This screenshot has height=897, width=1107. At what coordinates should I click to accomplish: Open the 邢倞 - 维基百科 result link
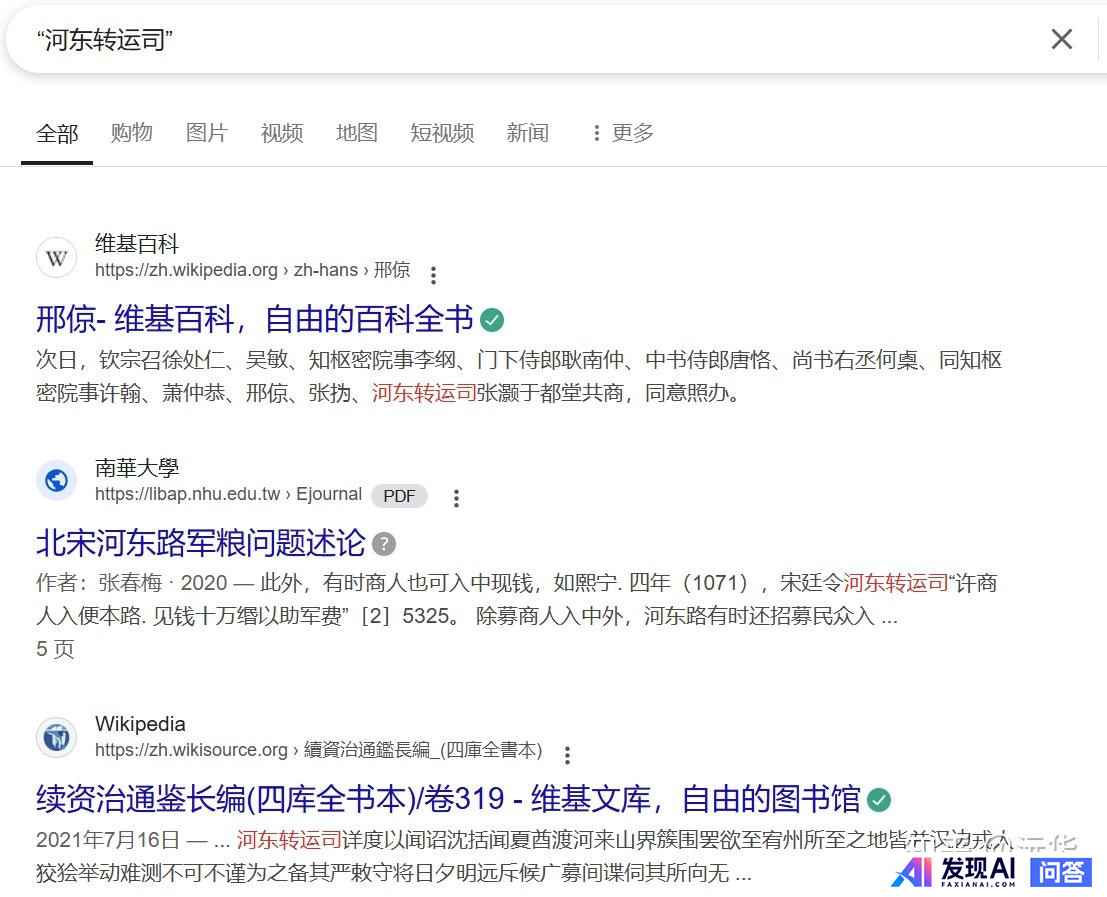click(x=254, y=319)
